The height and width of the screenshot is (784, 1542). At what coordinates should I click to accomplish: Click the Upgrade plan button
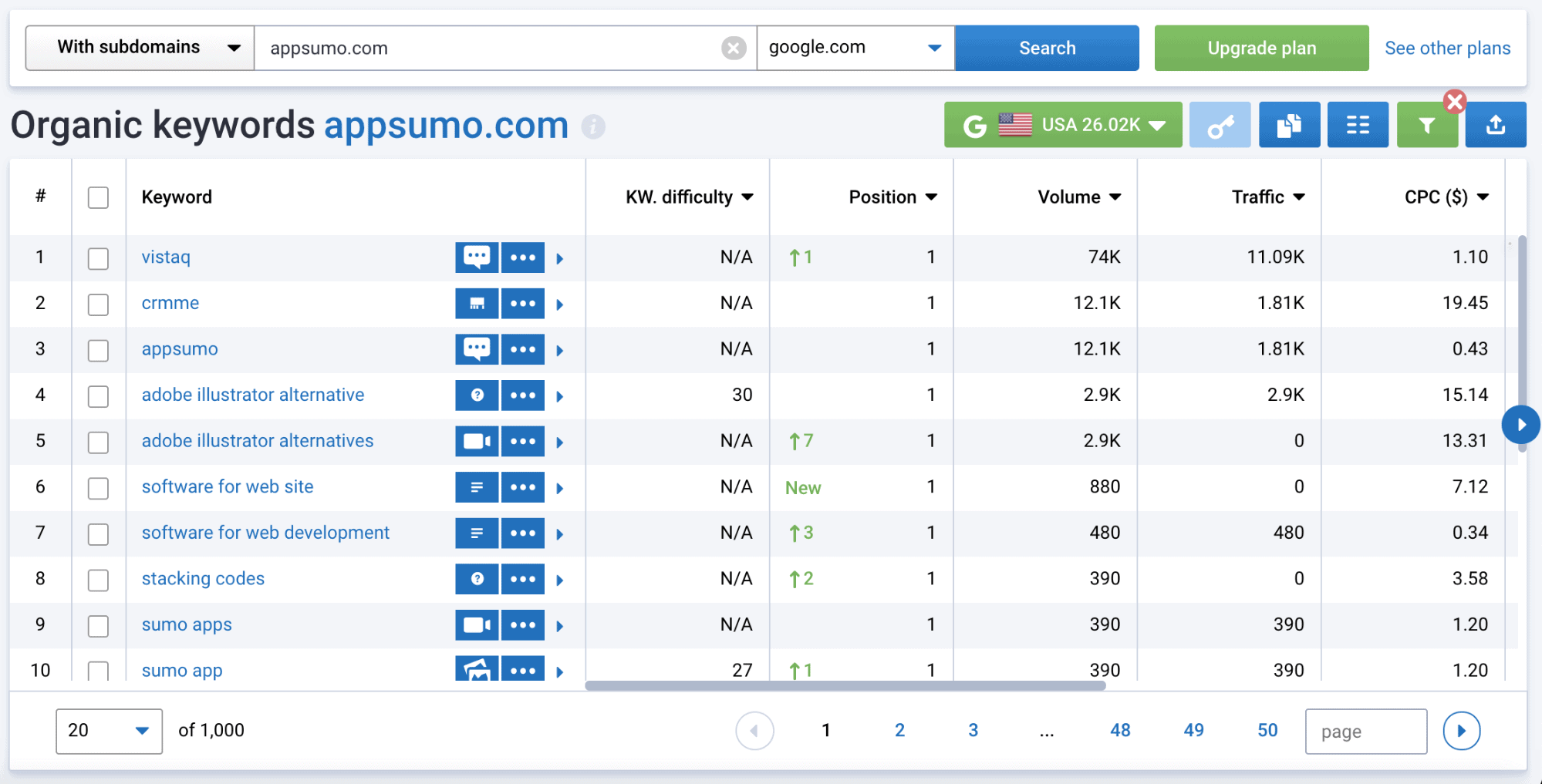[1261, 48]
